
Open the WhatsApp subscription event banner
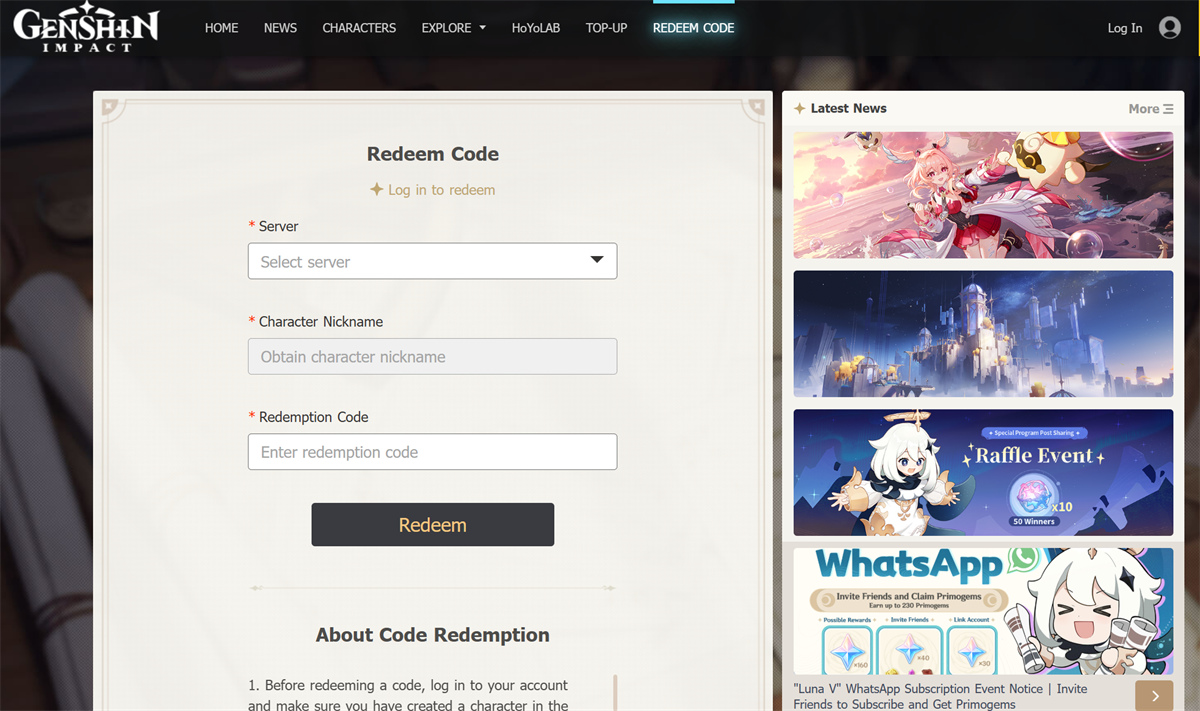tap(983, 610)
